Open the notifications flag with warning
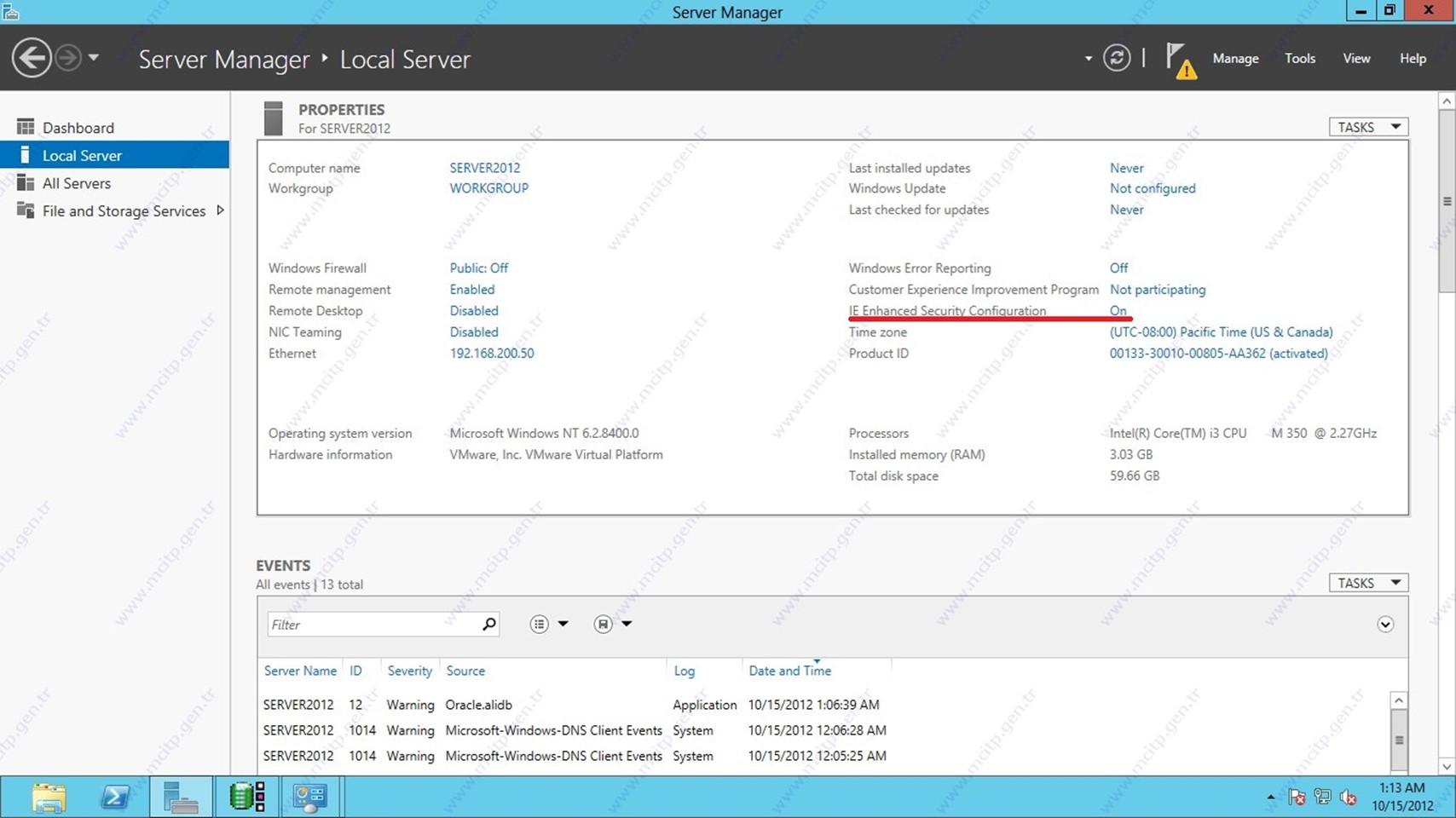This screenshot has width=1456, height=818. click(x=1180, y=60)
